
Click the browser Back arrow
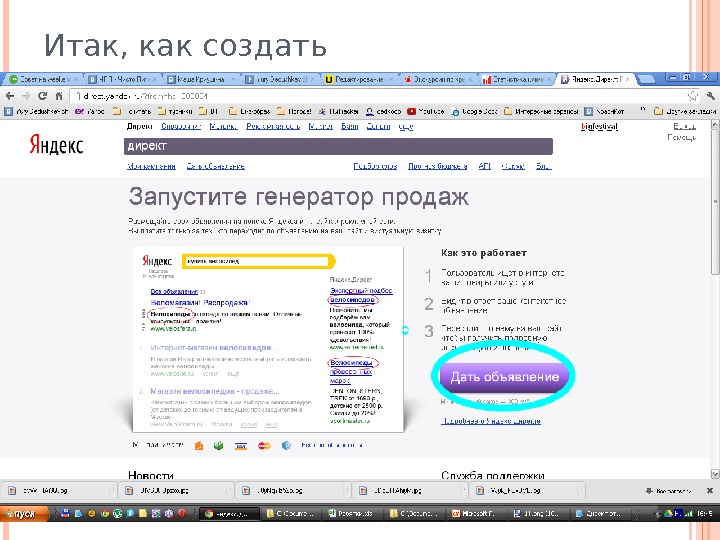pos(10,96)
